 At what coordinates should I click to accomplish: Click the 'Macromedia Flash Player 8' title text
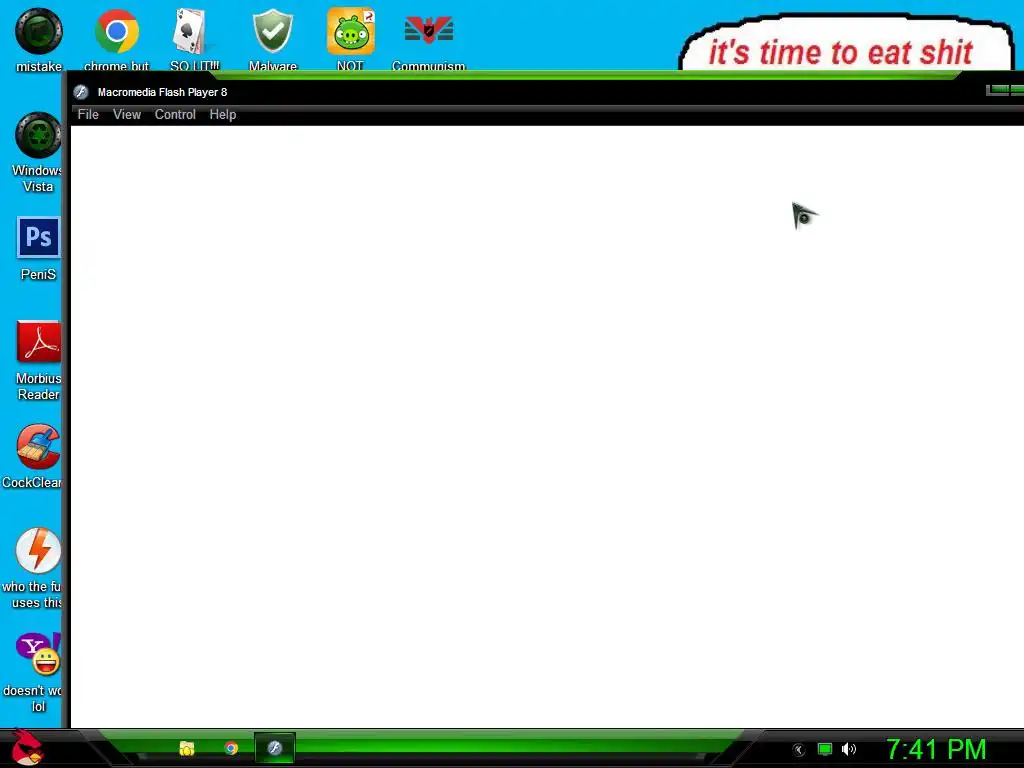[x=163, y=92]
